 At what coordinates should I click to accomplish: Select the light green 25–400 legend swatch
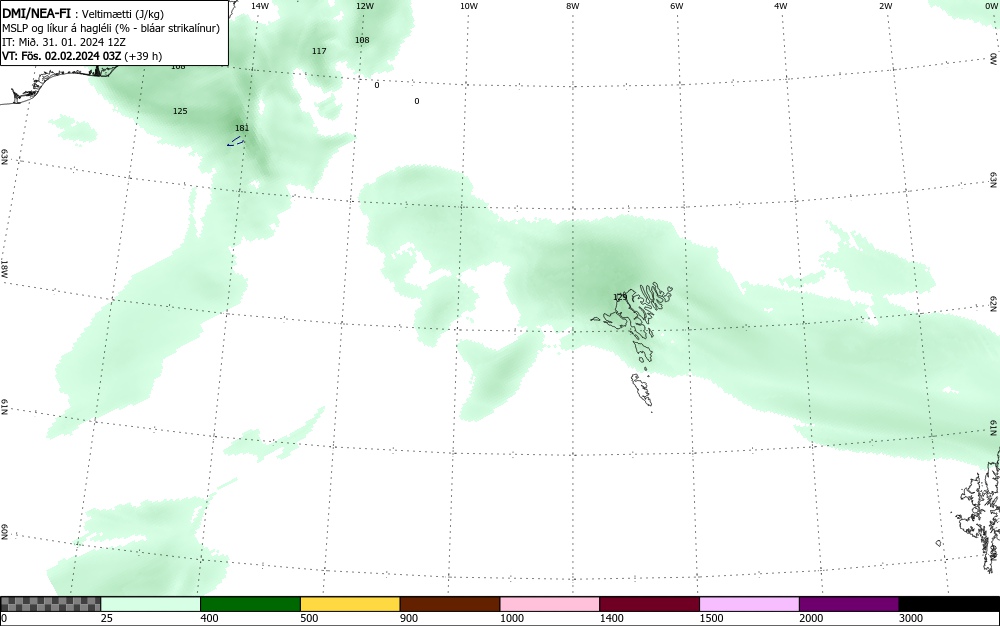point(151,604)
